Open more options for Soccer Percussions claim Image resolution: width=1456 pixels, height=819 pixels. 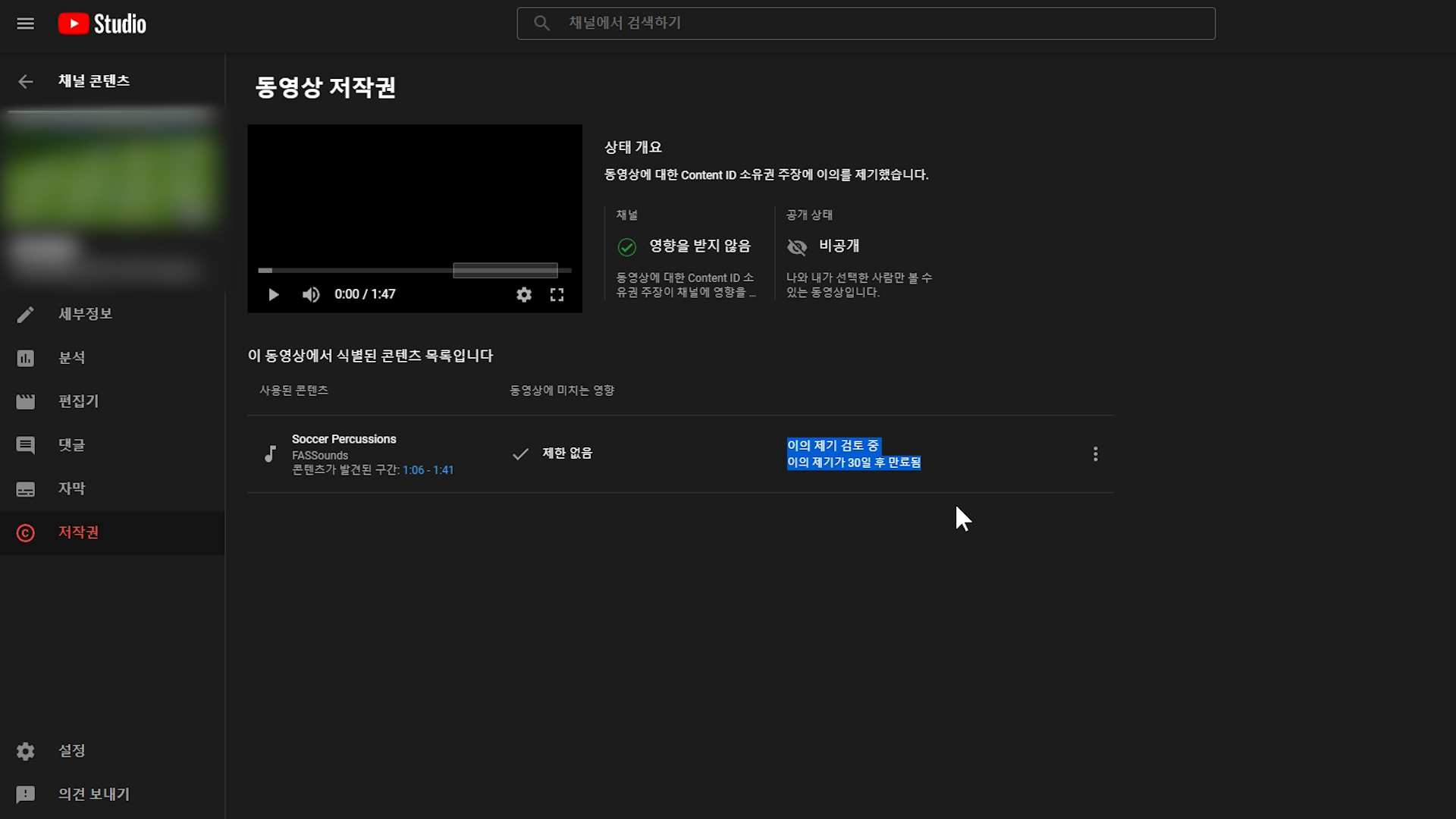tap(1095, 453)
